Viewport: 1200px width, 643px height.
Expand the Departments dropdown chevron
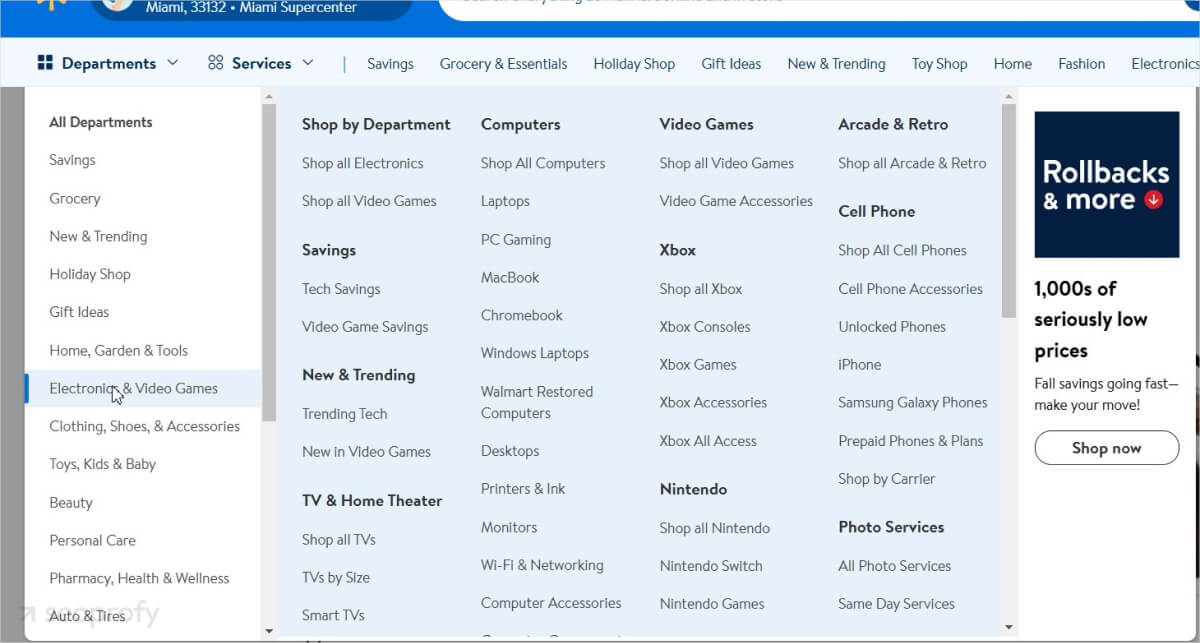pyautogui.click(x=172, y=63)
